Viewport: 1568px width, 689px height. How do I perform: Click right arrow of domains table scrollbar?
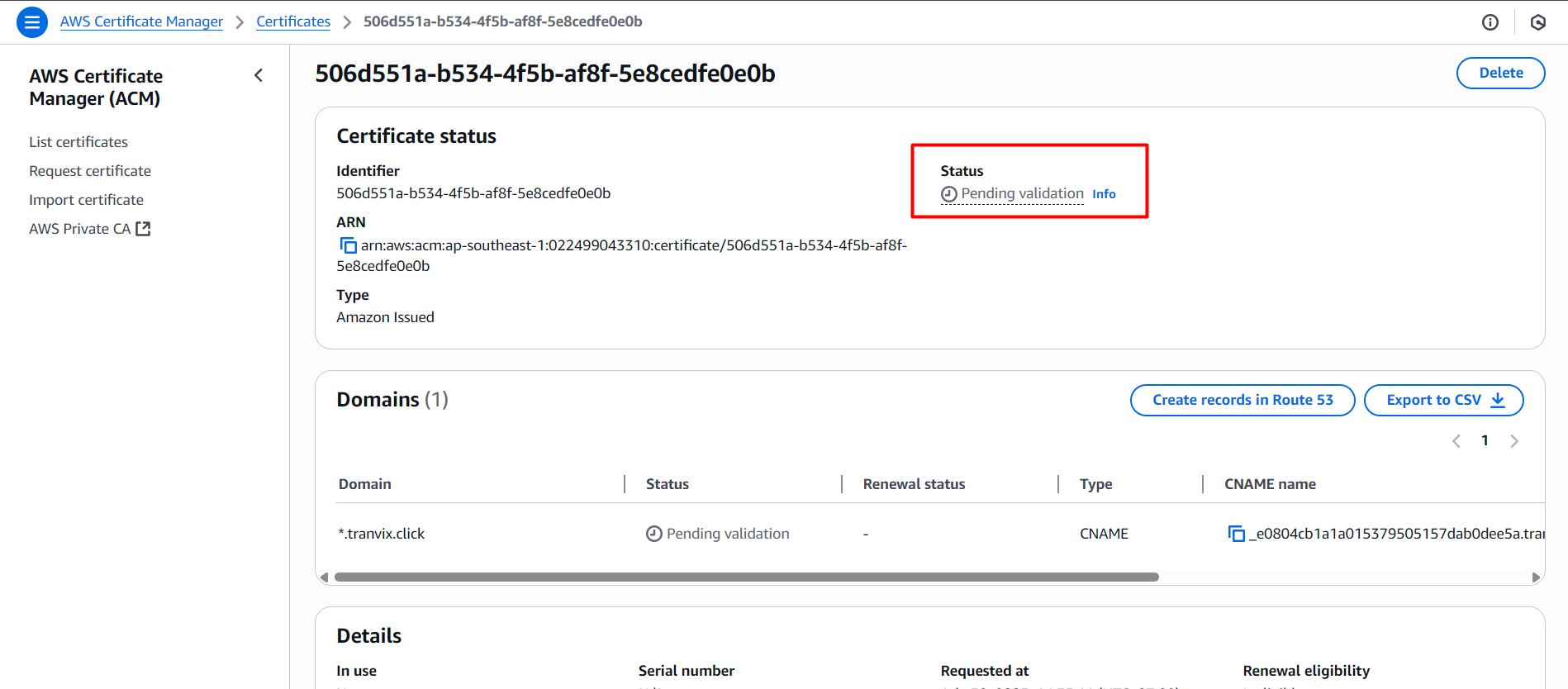pos(1536,577)
